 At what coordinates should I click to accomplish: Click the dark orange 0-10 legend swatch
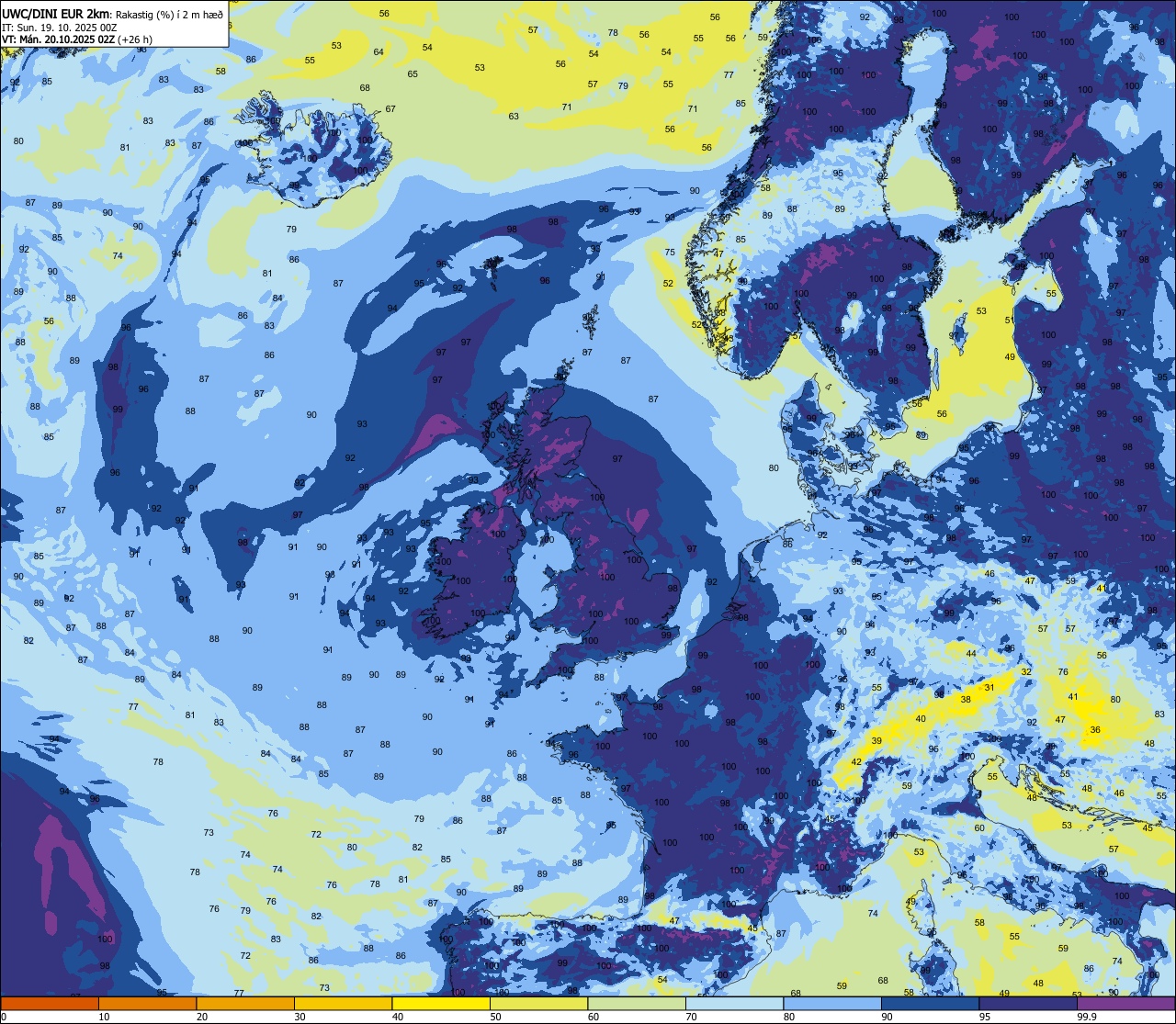pos(50,1003)
